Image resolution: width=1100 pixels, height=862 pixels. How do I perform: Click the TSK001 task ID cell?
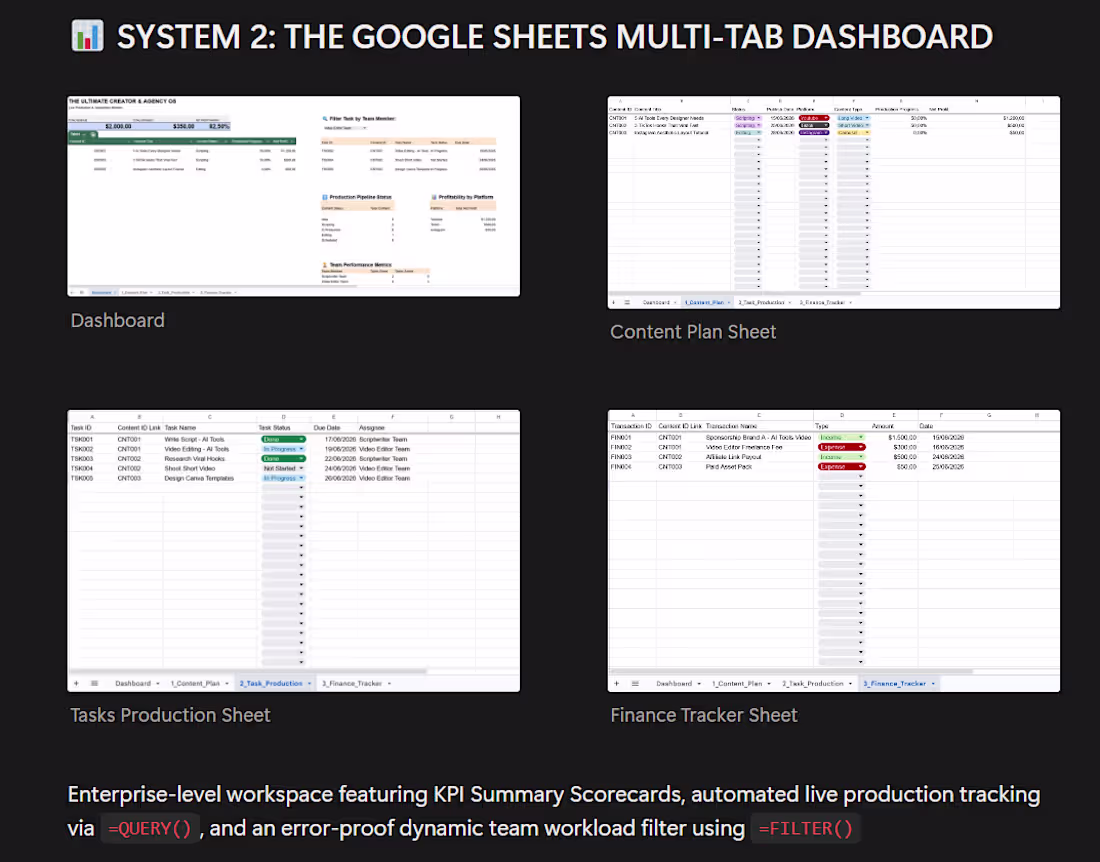coord(81,439)
